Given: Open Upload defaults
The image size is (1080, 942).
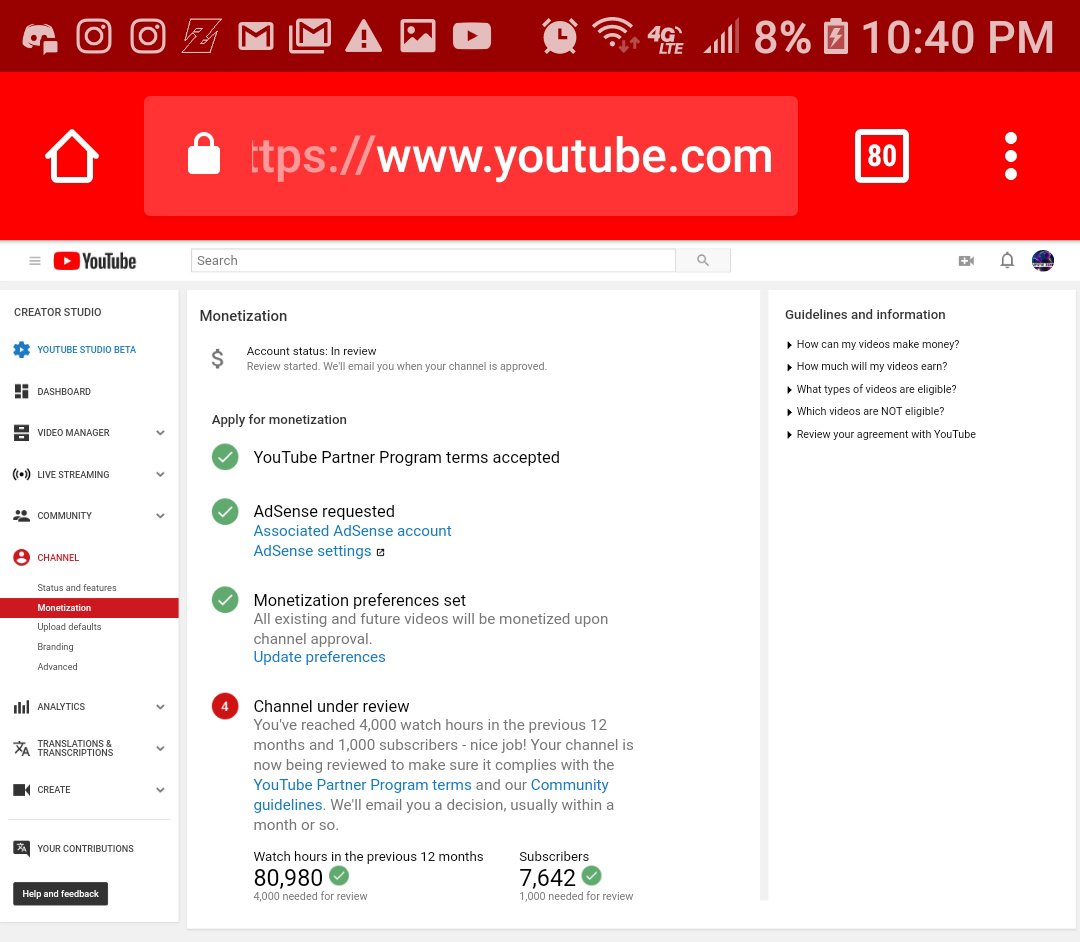Looking at the screenshot, I should pos(70,627).
